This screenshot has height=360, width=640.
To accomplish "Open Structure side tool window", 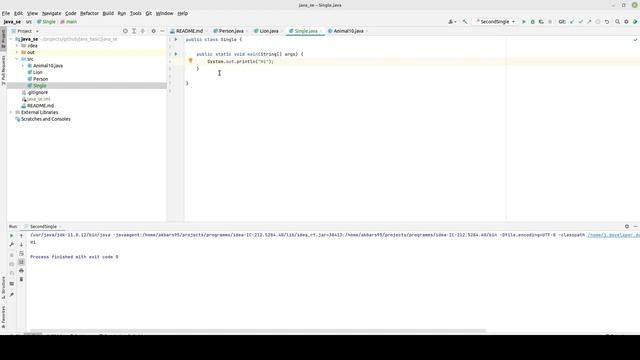I will tap(3, 288).
